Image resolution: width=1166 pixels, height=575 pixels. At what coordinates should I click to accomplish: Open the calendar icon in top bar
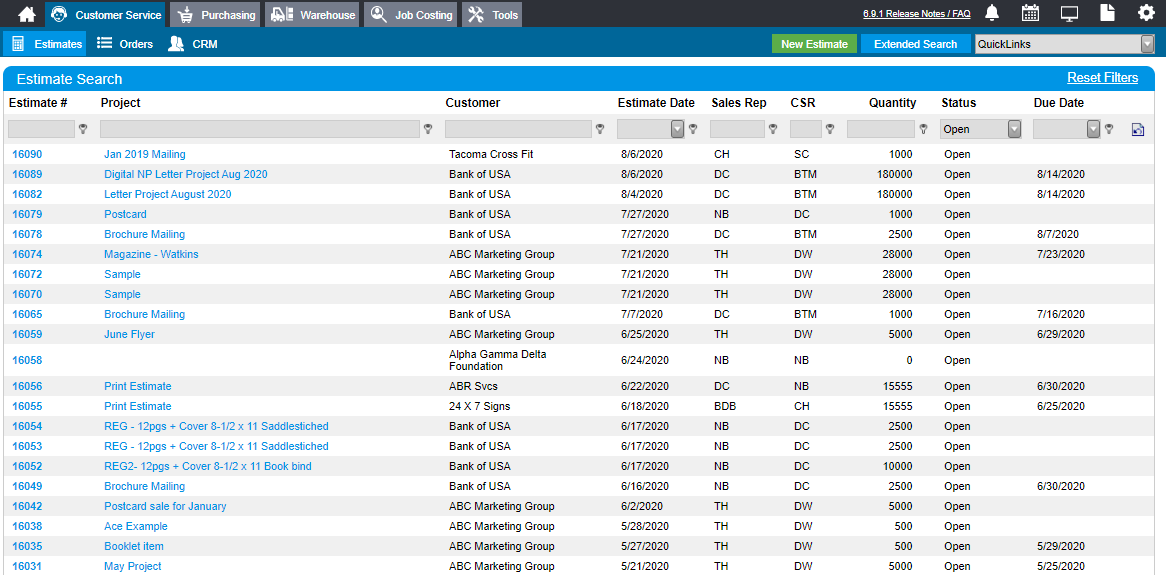[x=1030, y=13]
